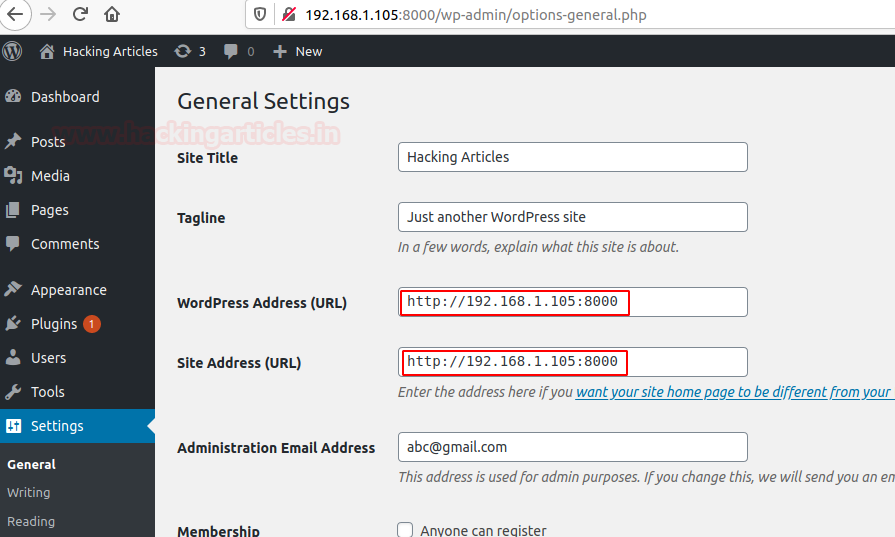Screen dimensions: 895x537
Task: Open the Reading settings submenu
Action: tap(31, 522)
